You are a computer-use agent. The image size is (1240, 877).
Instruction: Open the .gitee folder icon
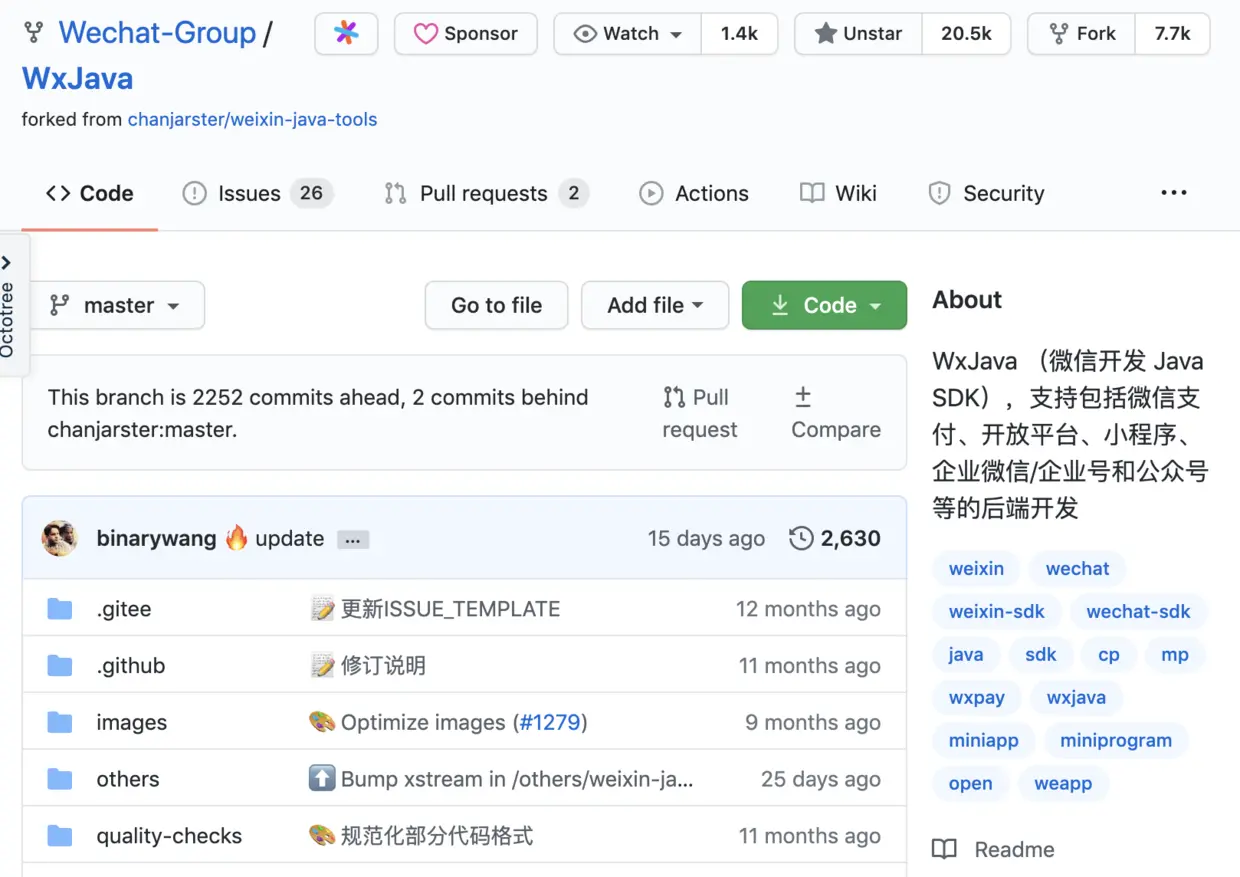click(x=60, y=609)
